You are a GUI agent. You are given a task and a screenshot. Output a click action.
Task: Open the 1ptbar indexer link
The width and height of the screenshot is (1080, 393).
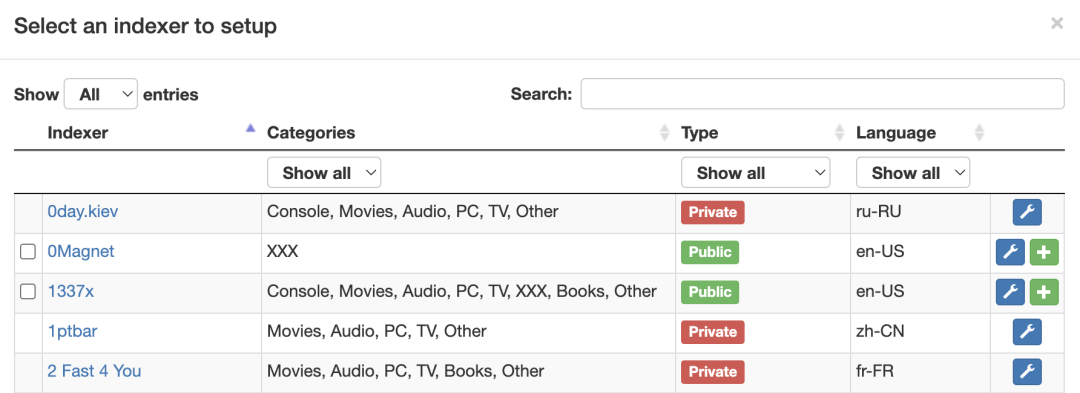click(72, 332)
